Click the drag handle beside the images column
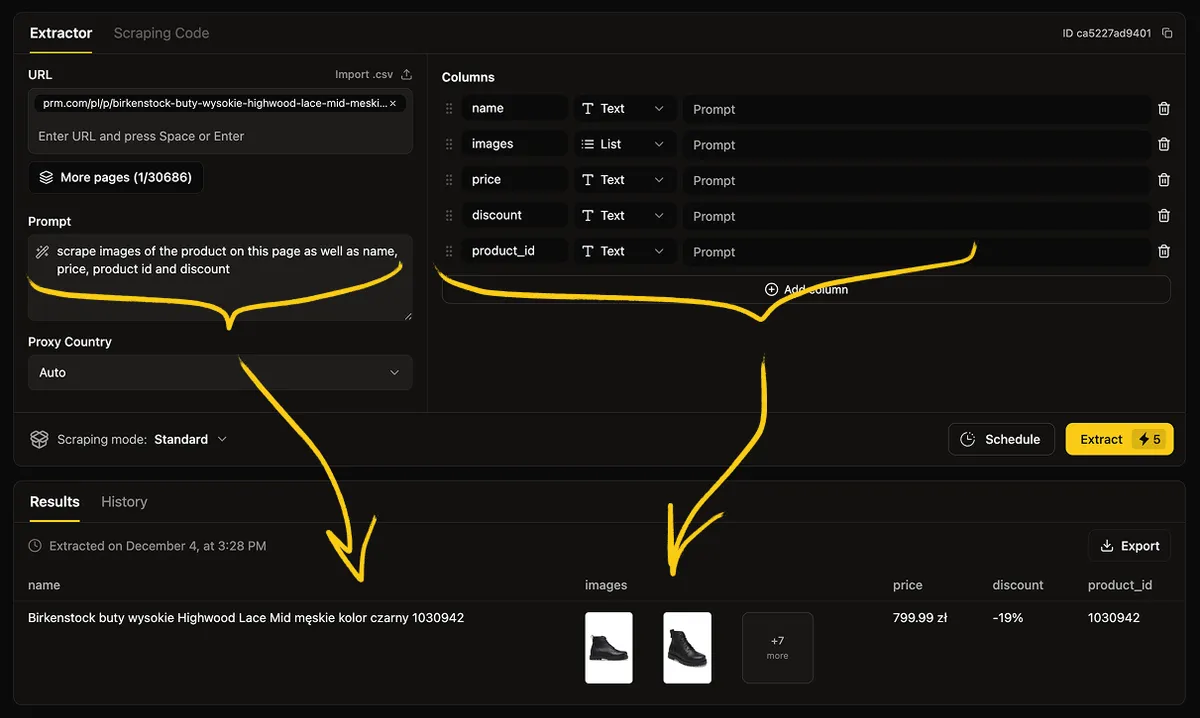Screen dimensions: 1200x718 (x=448, y=143)
